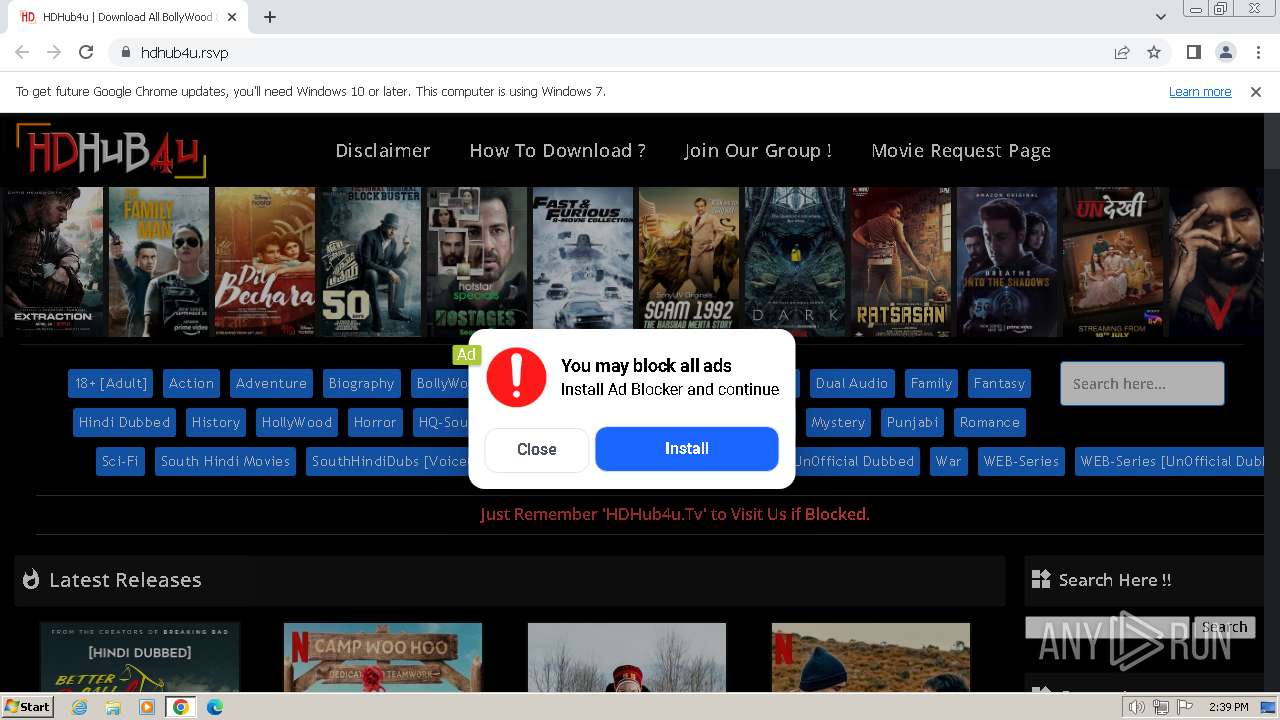This screenshot has width=1280, height=720.
Task: Open the Camp Woo Hoo poster
Action: coord(383,658)
